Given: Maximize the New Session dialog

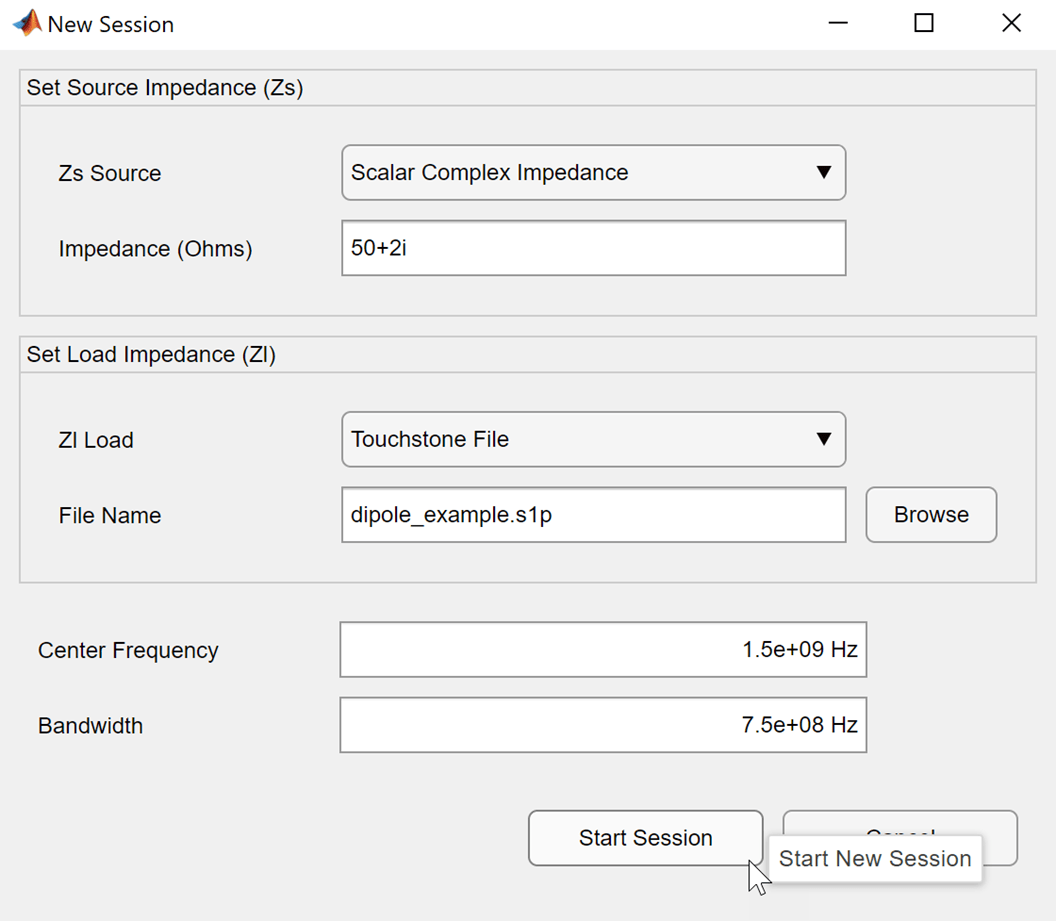Looking at the screenshot, I should [x=923, y=24].
